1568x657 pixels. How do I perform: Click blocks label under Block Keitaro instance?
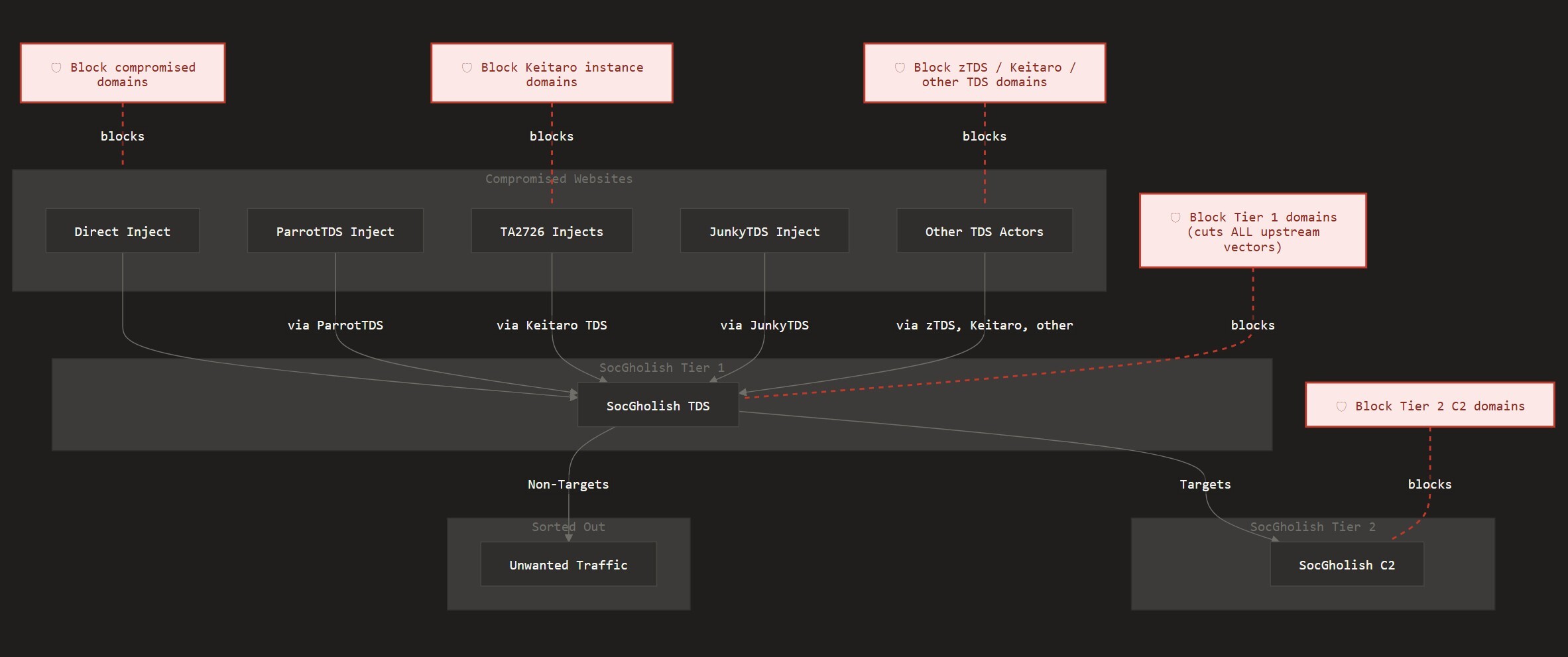coord(552,137)
